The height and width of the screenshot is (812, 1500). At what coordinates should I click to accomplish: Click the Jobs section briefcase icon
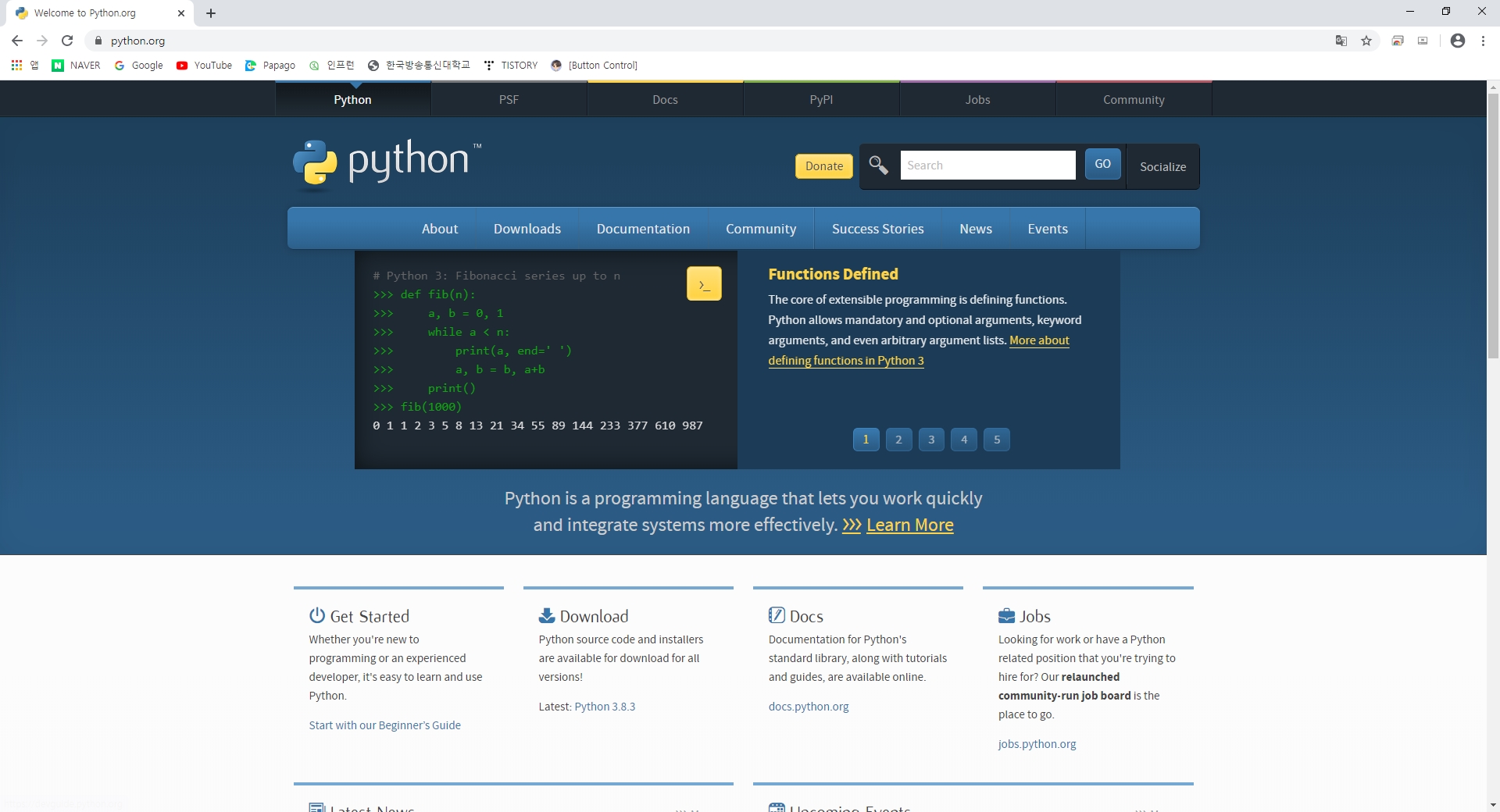tap(1006, 615)
